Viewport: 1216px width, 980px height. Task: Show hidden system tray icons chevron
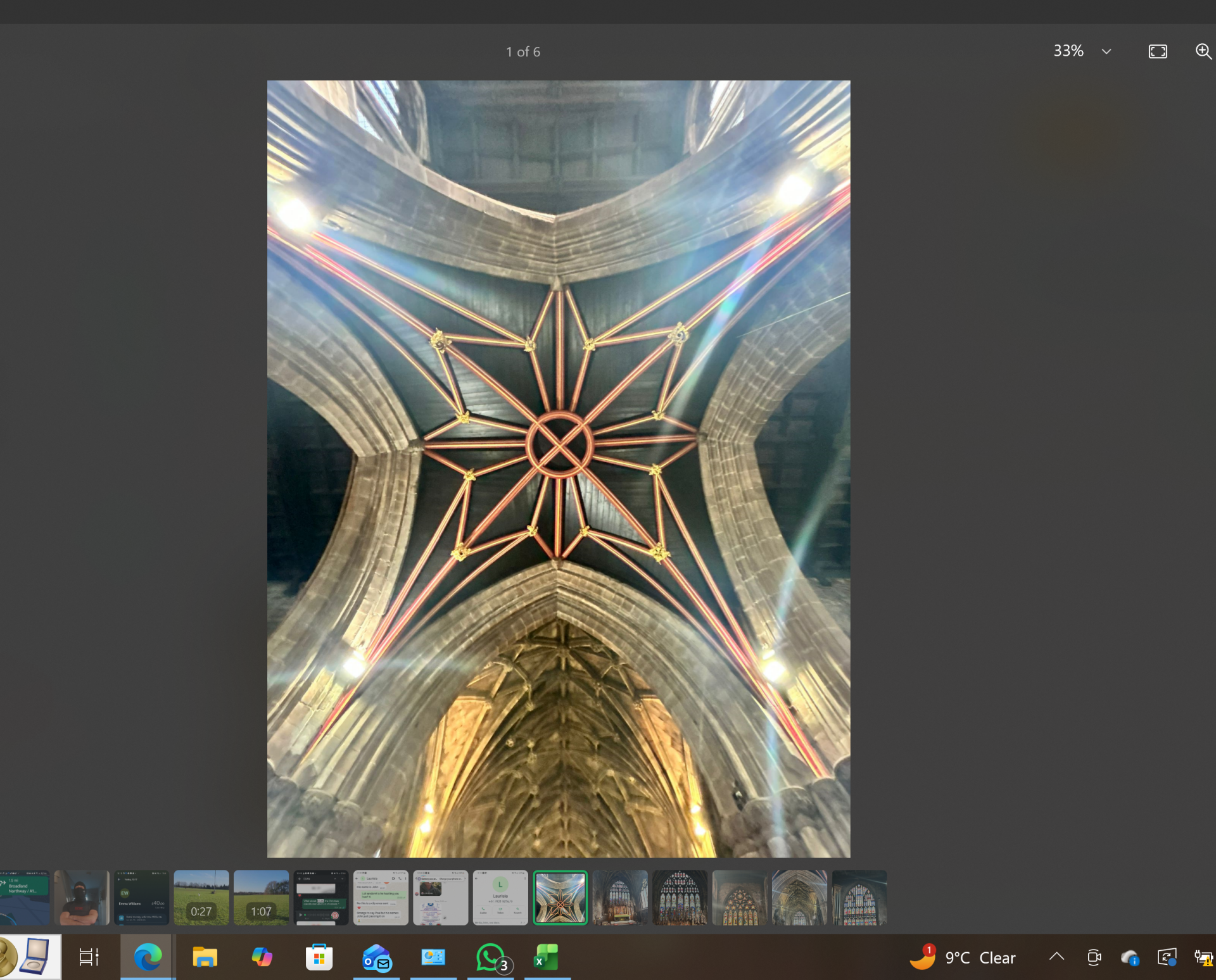click(1056, 957)
